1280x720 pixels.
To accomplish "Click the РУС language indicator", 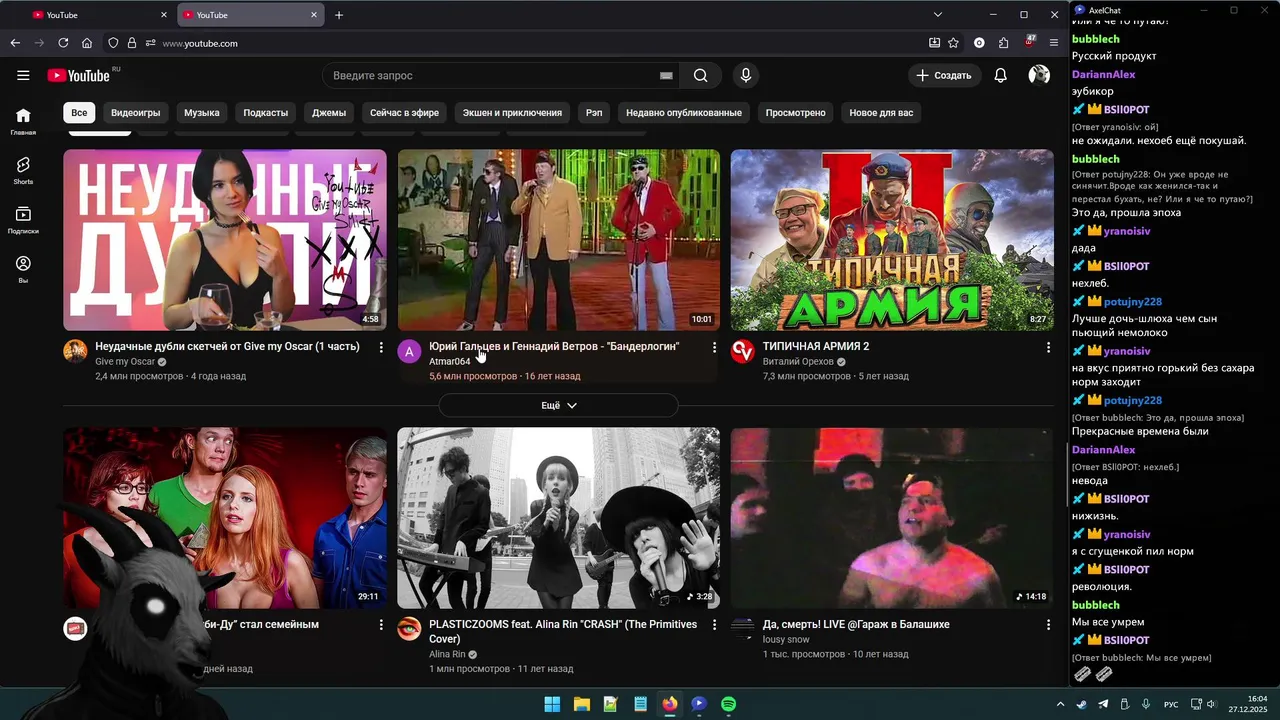I will pos(1170,705).
